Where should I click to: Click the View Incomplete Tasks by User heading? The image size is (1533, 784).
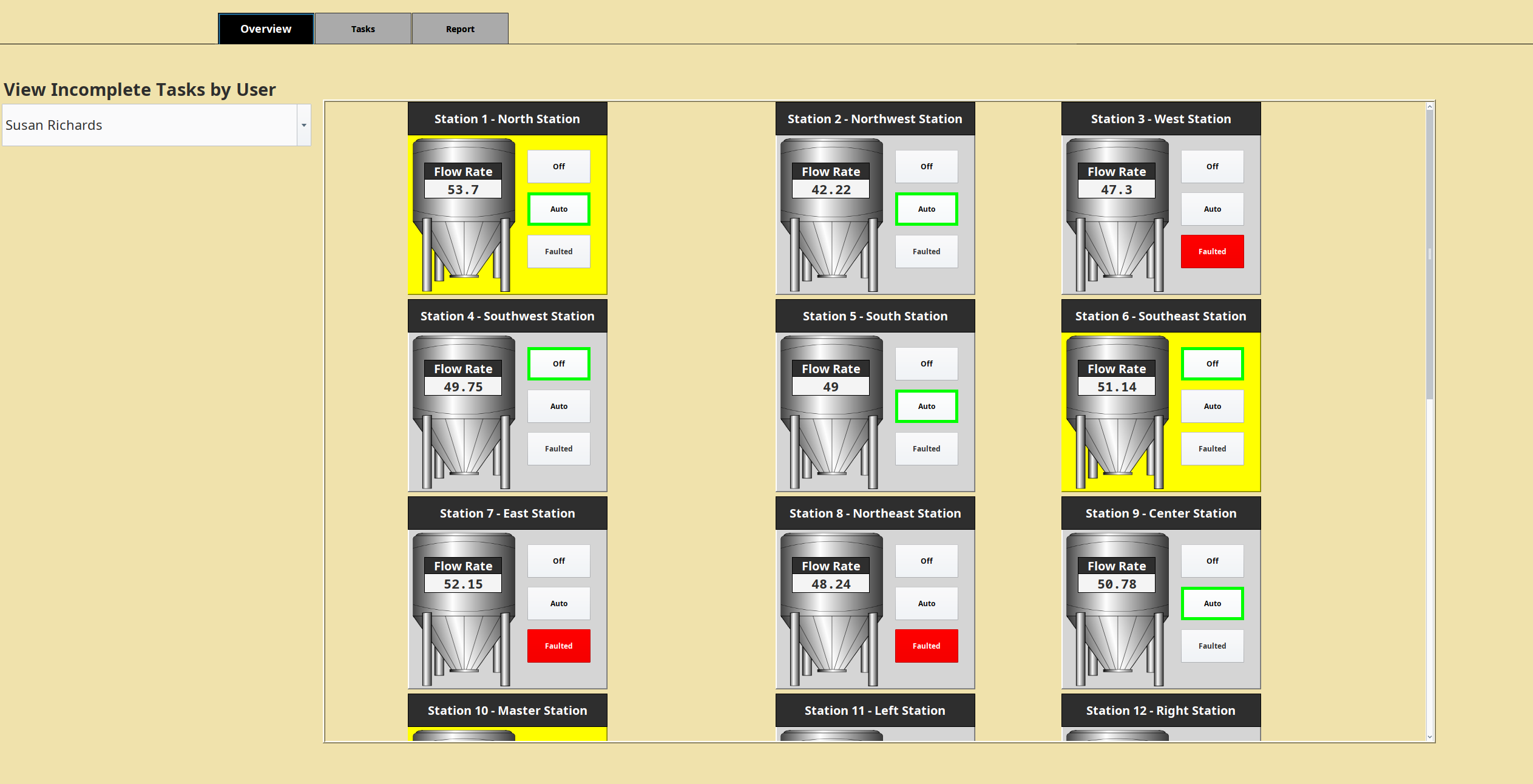coord(140,89)
